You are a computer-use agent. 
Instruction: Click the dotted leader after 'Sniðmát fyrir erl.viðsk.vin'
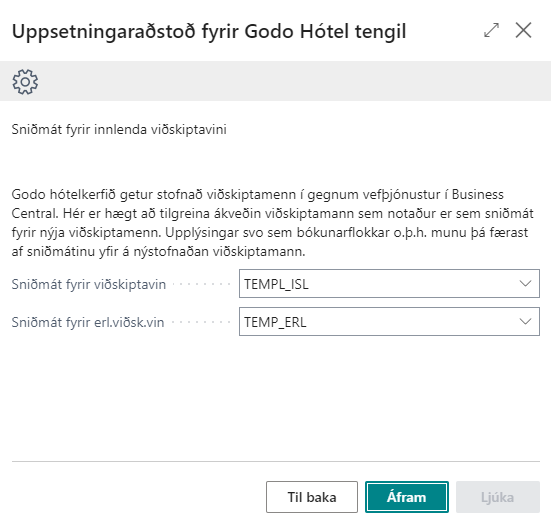[202, 322]
